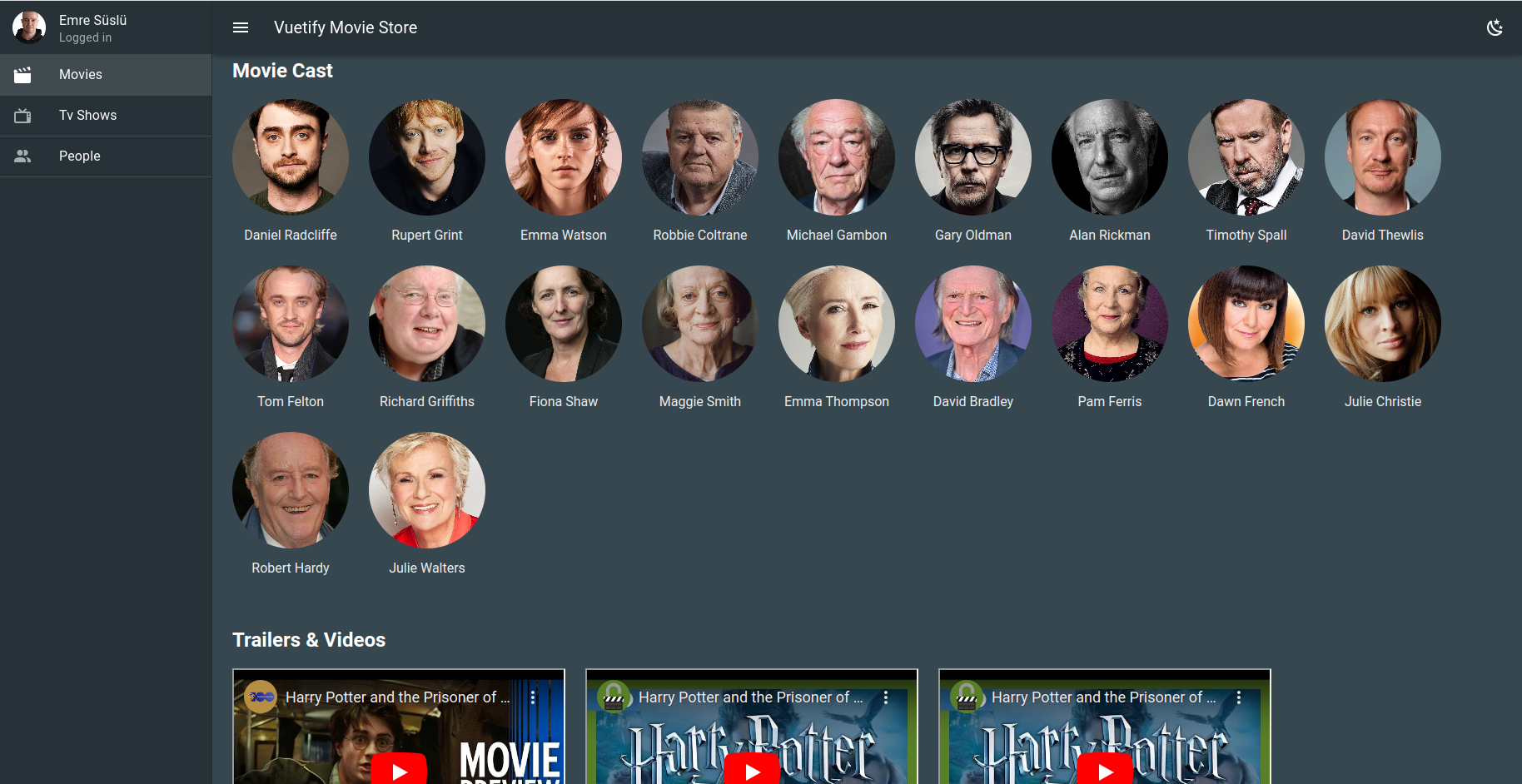Switch to the Tv Shows section

tap(87, 115)
